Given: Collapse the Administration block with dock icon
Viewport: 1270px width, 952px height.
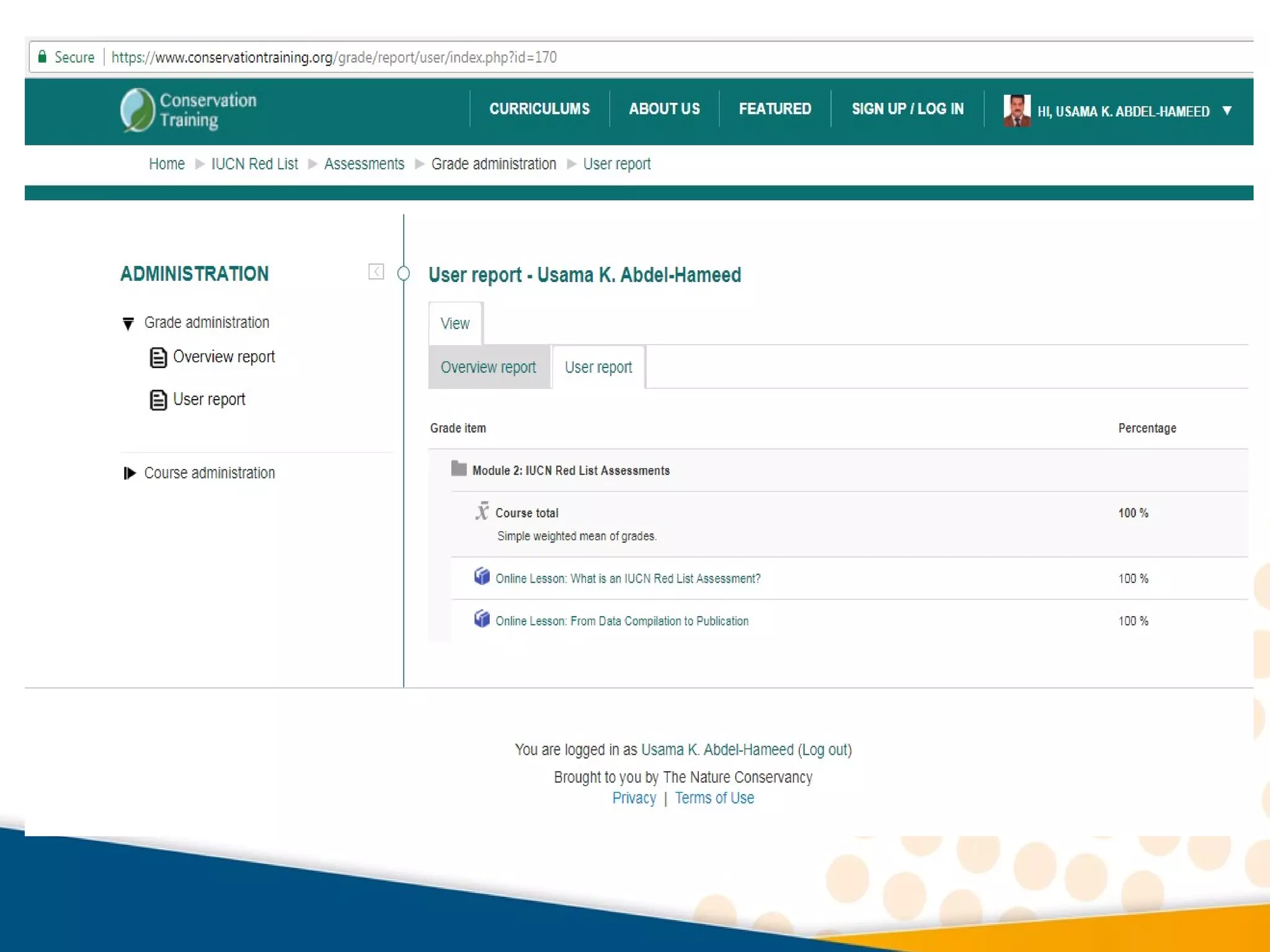Looking at the screenshot, I should click(x=376, y=271).
